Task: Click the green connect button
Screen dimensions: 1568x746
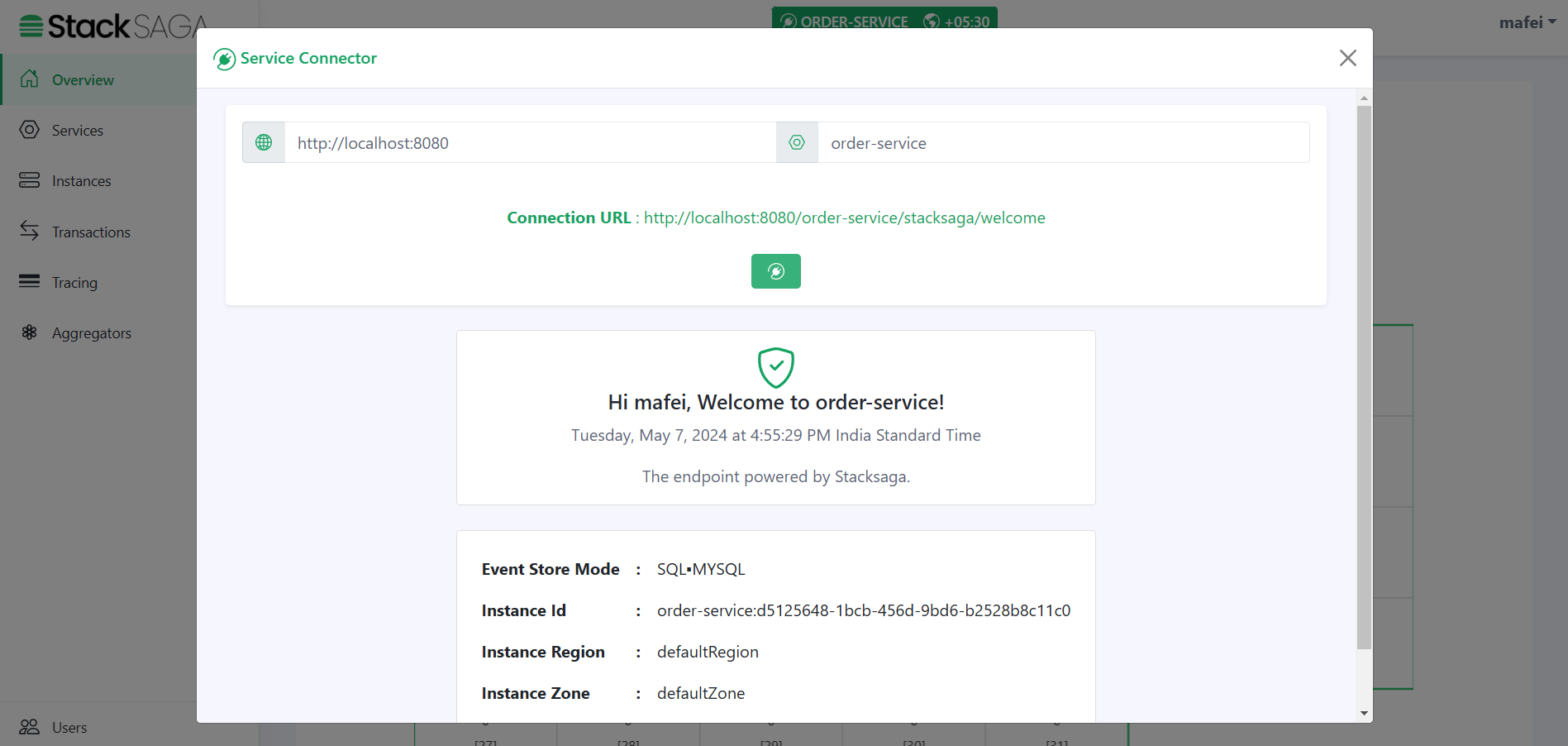Action: (776, 271)
